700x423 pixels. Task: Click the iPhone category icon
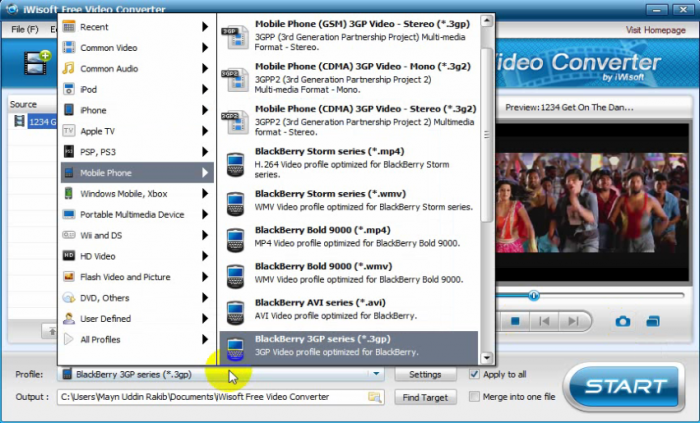[x=69, y=110]
